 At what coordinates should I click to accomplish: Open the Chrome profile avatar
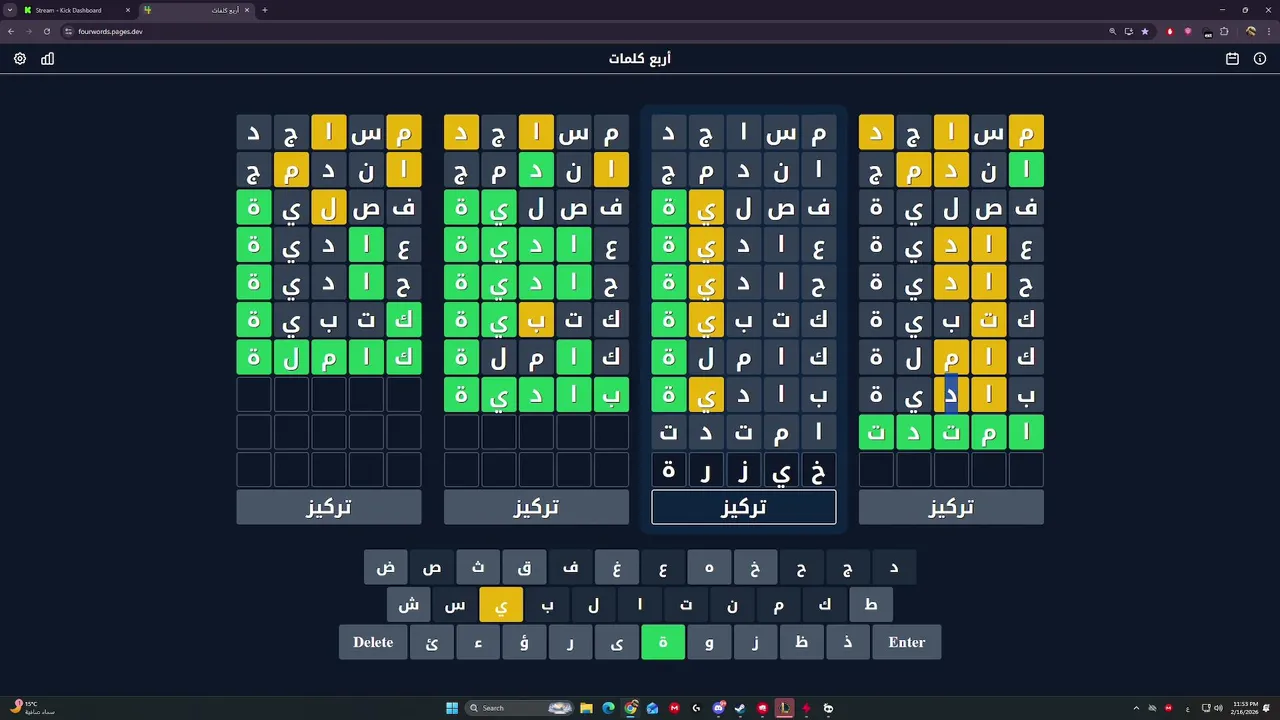click(1250, 31)
